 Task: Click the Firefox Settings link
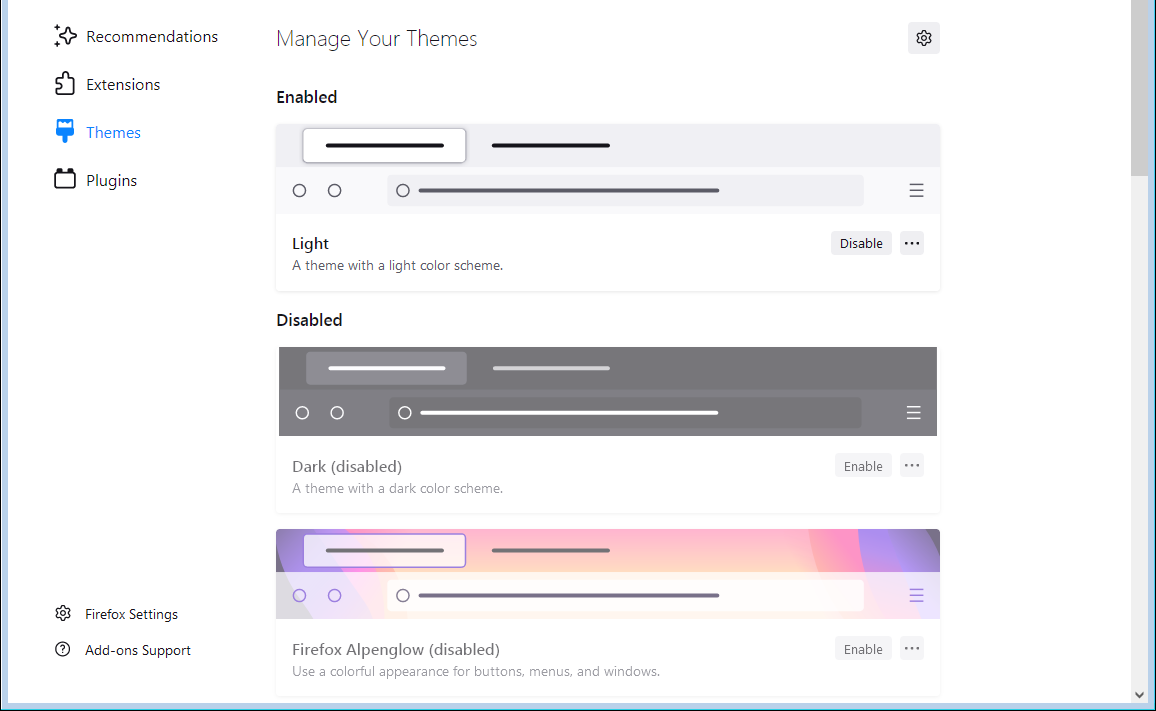131,613
